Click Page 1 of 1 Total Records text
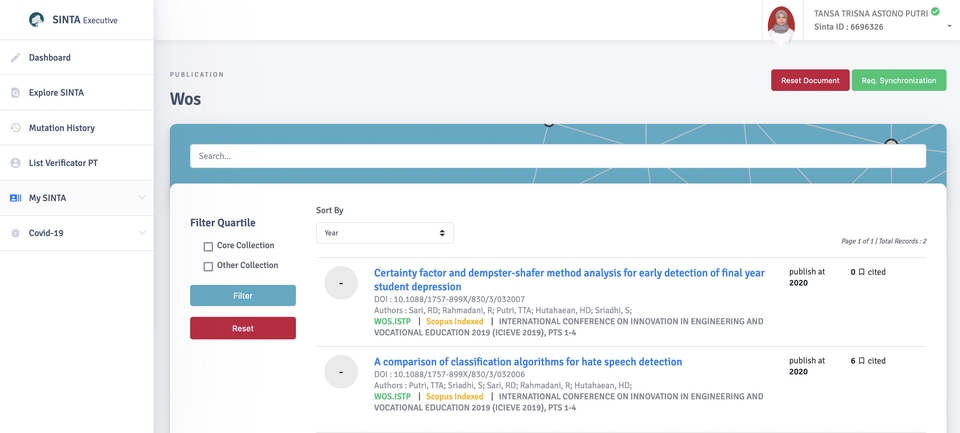 click(x=883, y=241)
